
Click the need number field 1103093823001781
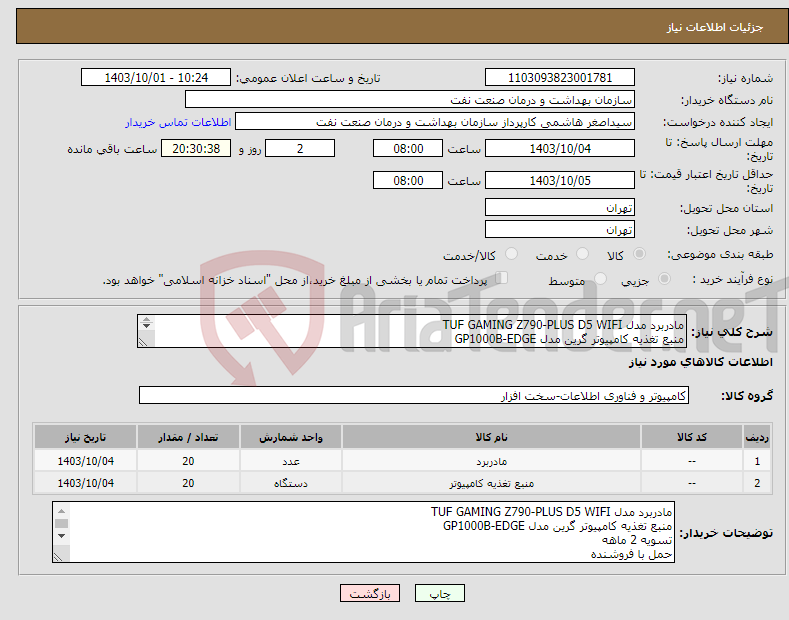point(560,78)
